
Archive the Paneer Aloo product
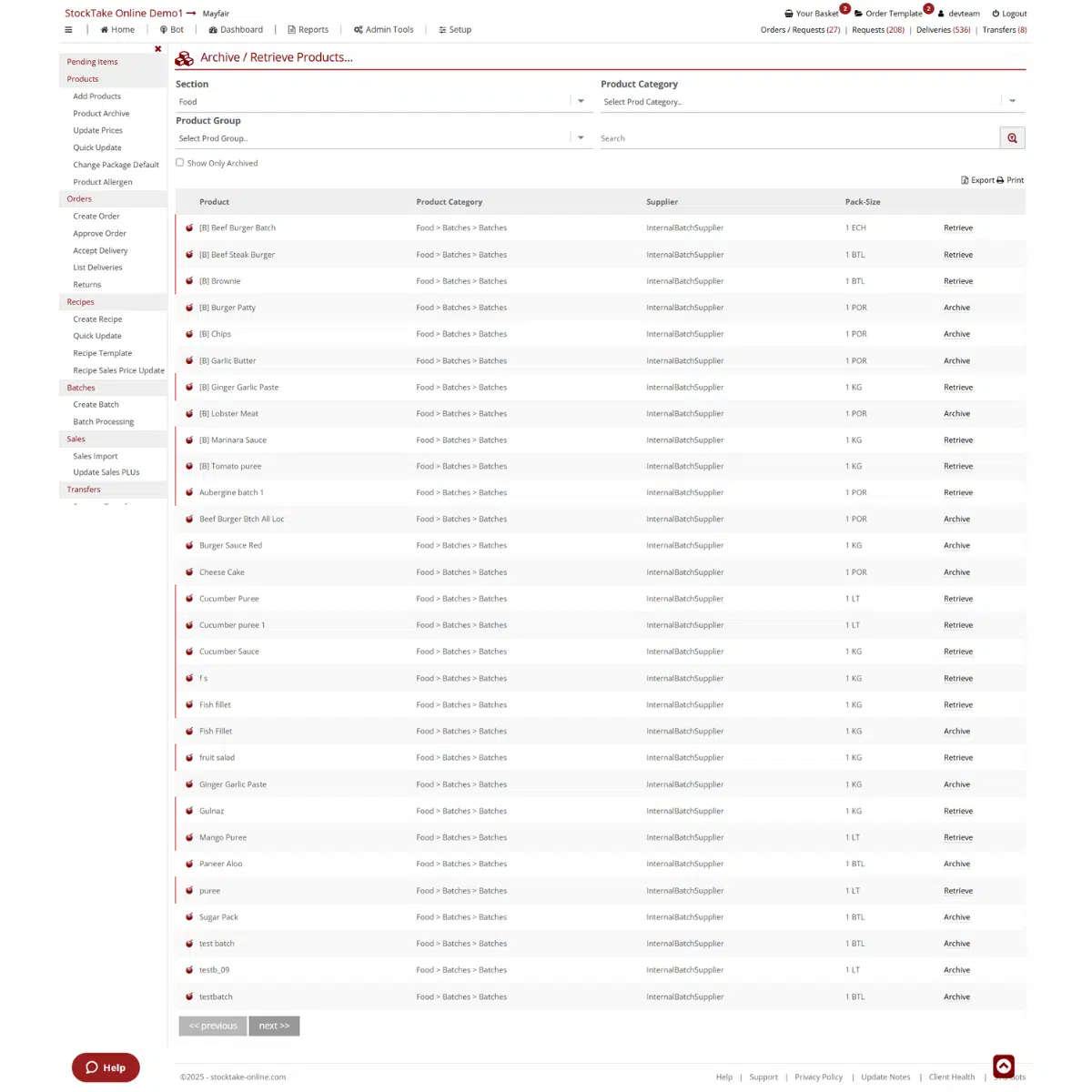pyautogui.click(x=956, y=864)
